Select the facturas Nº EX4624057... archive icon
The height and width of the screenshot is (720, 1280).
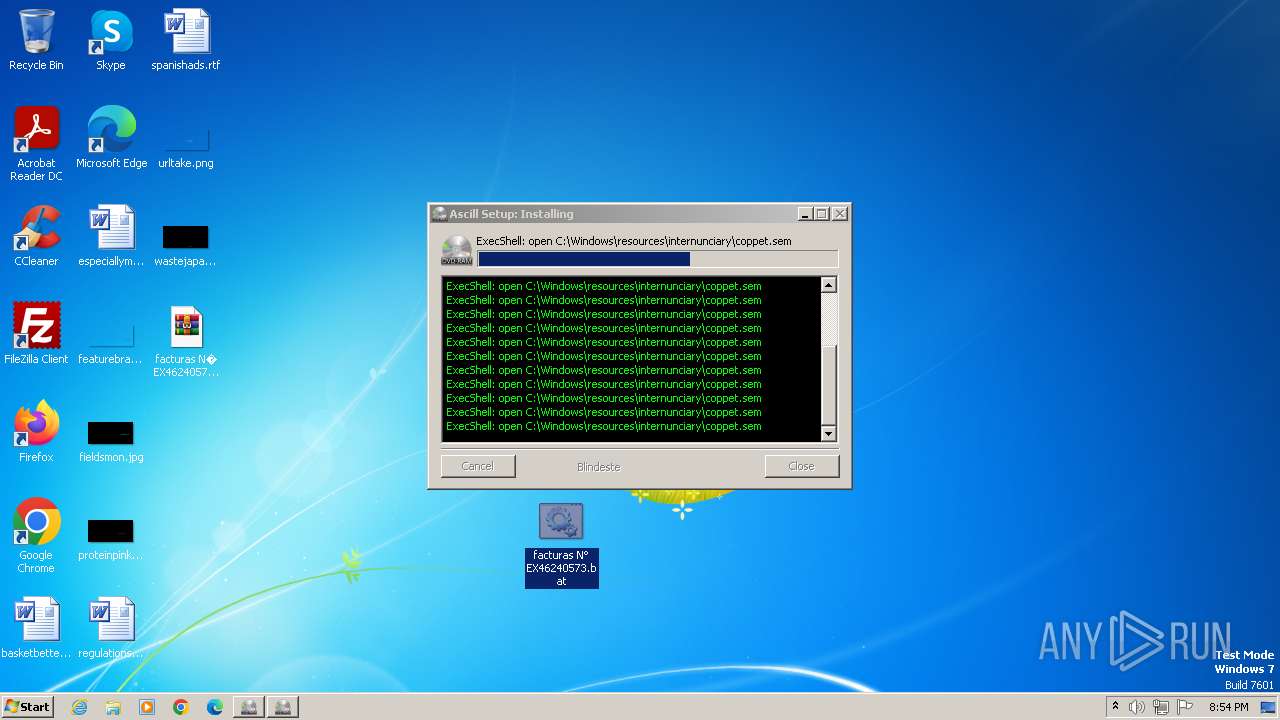pyautogui.click(x=186, y=342)
